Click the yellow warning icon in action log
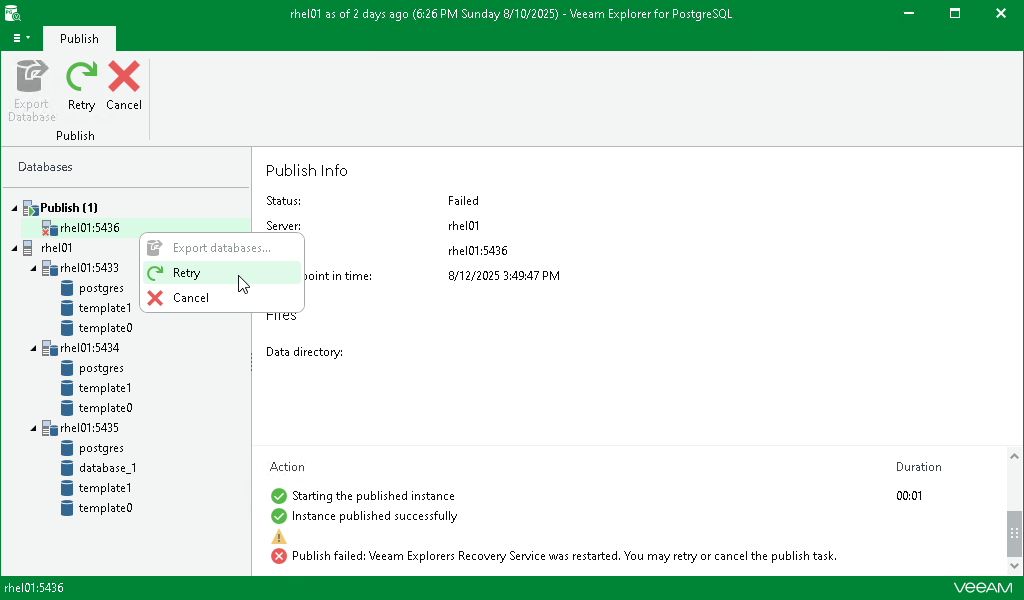 tap(279, 537)
